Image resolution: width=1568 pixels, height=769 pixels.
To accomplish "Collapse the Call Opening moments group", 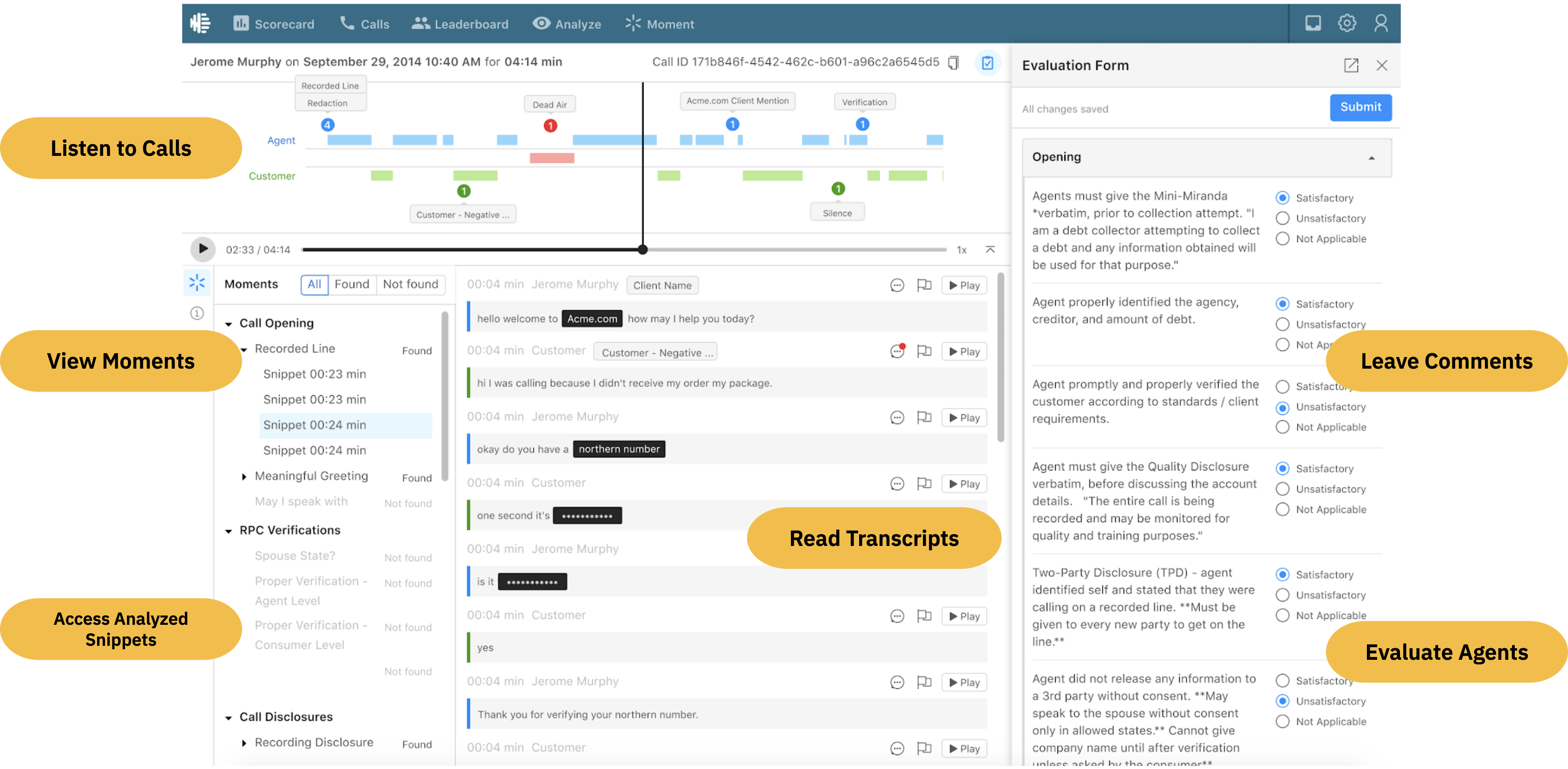I will [x=228, y=324].
